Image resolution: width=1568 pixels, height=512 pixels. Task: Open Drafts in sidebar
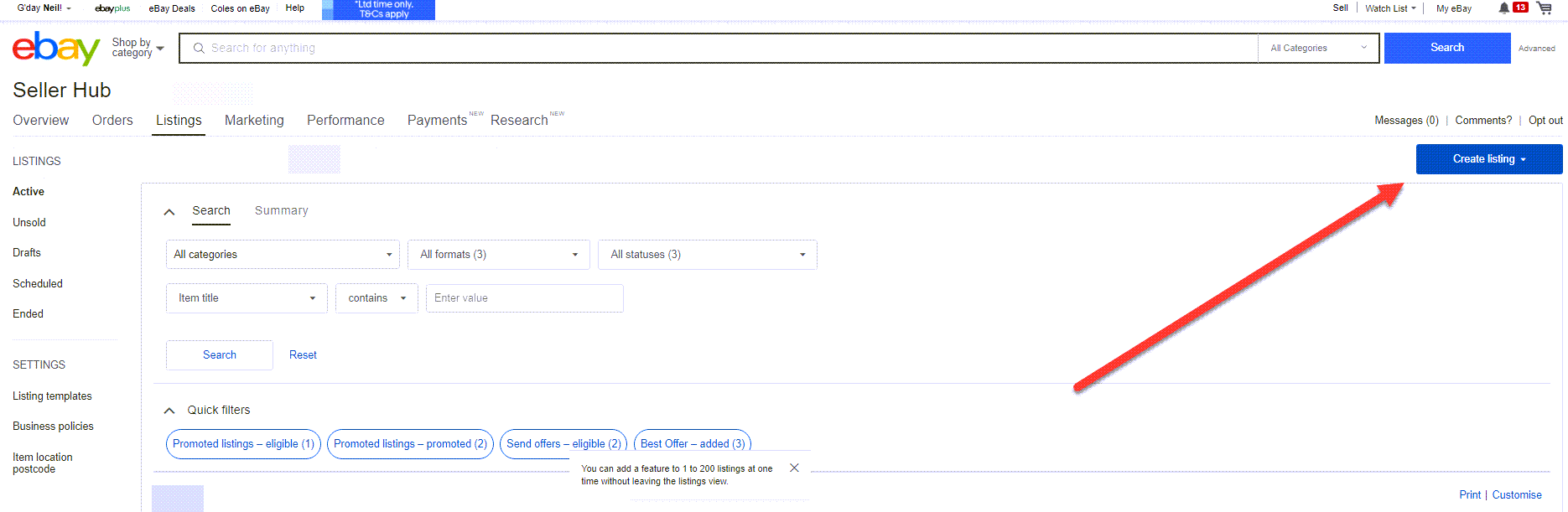(27, 253)
